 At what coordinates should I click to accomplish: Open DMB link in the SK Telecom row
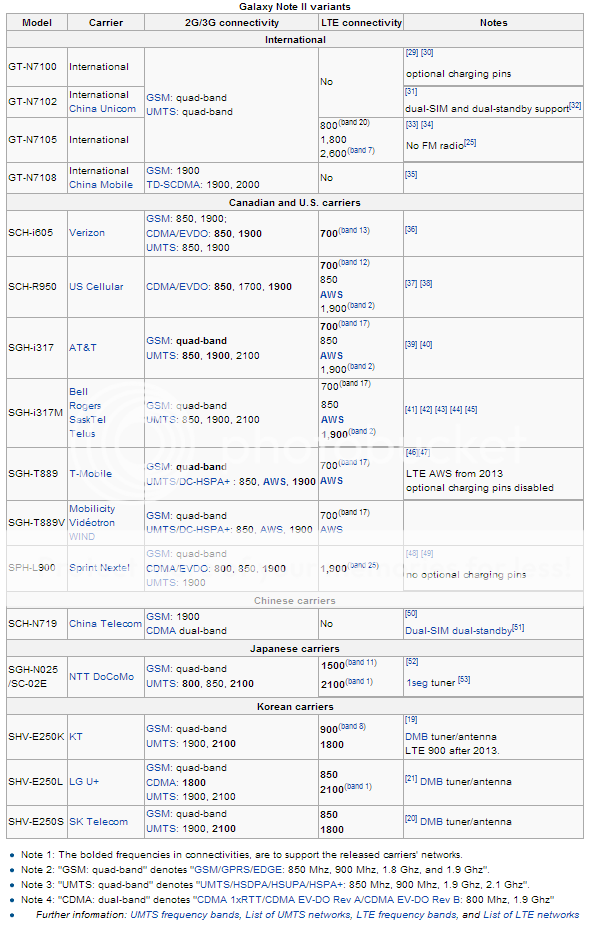tap(432, 822)
